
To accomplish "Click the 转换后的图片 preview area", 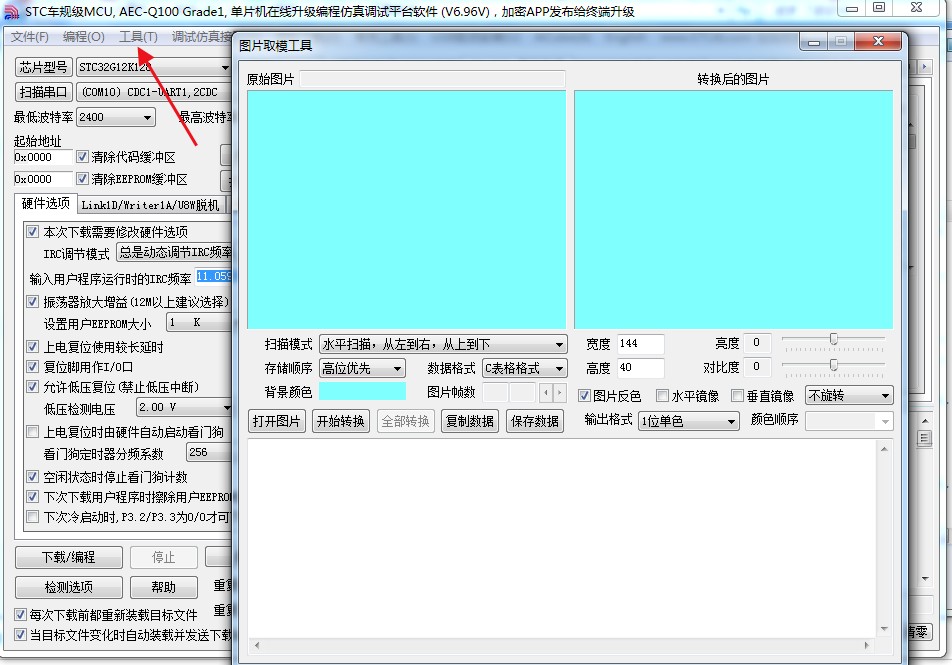I will click(x=733, y=210).
